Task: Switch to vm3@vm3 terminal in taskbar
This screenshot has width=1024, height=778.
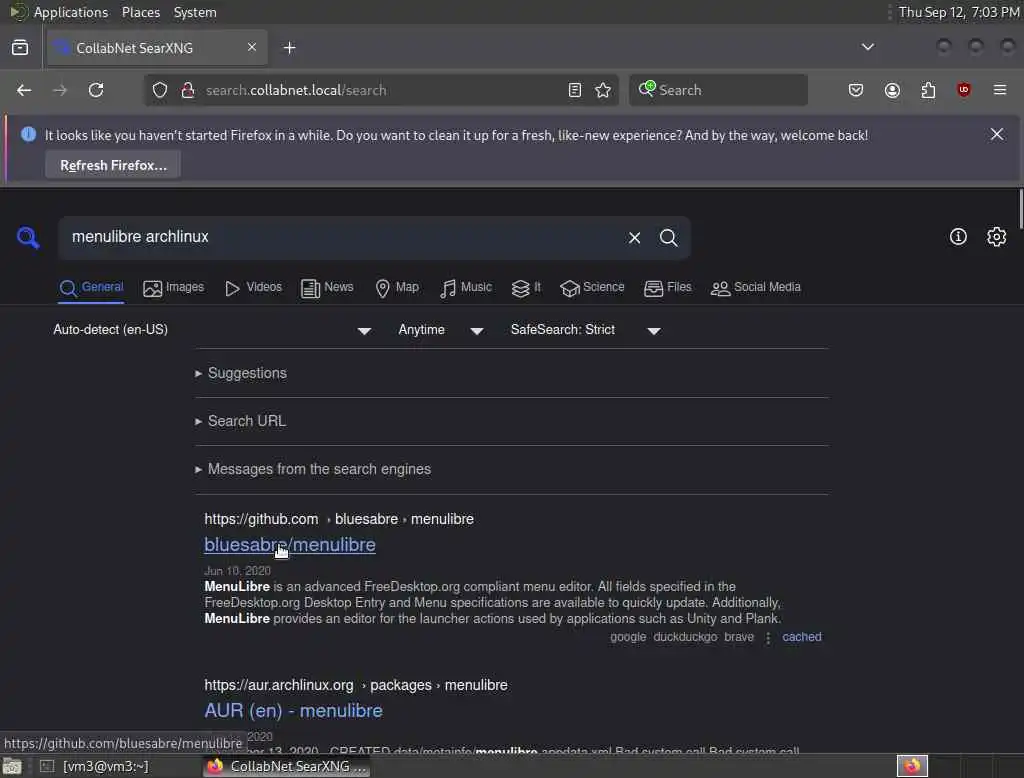Action: pos(95,766)
